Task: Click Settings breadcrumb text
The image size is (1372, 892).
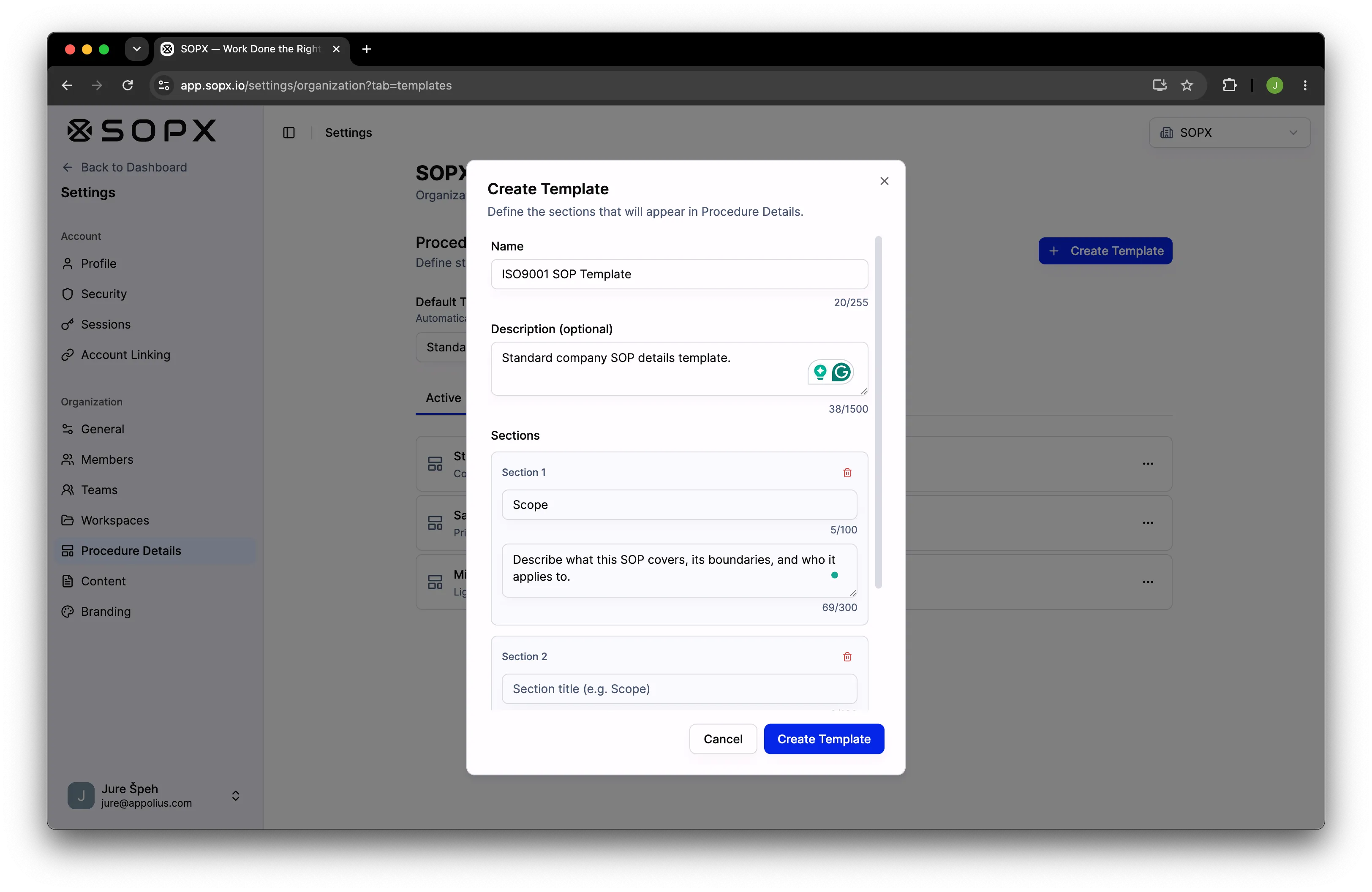Action: pos(348,133)
